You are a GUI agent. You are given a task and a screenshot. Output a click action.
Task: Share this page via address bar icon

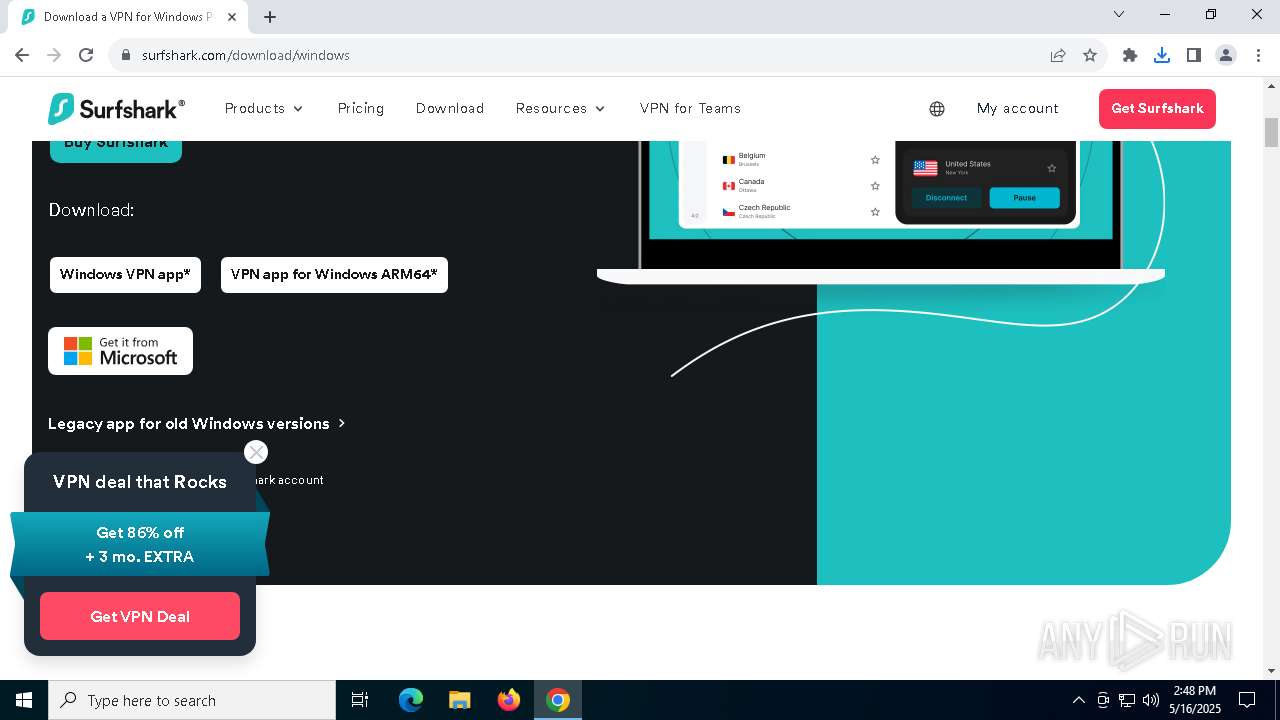(x=1058, y=55)
